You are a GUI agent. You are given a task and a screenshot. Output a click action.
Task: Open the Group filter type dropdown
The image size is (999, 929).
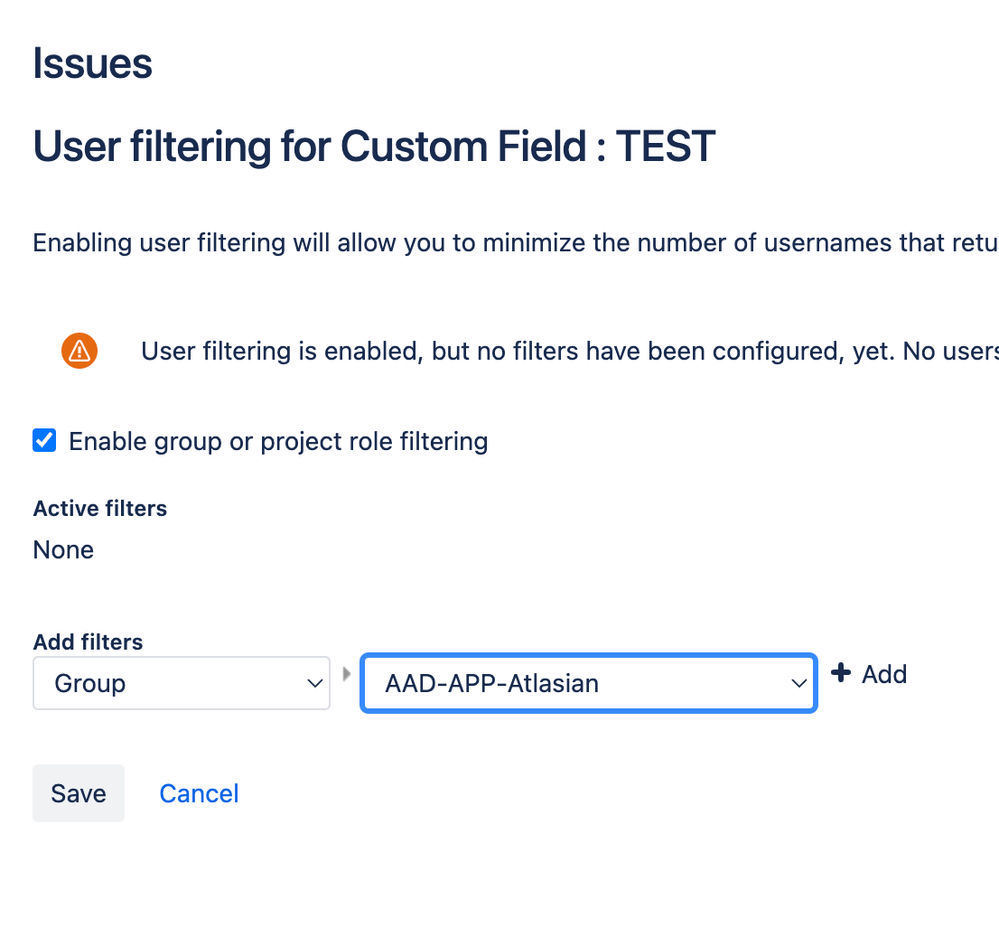point(181,683)
